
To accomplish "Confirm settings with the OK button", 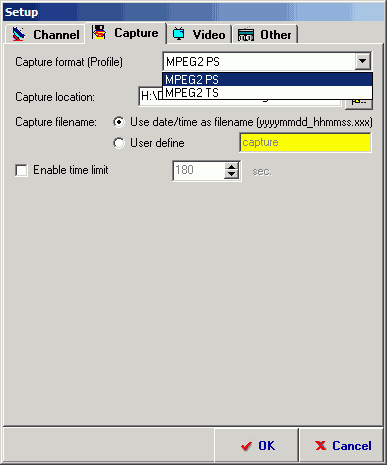I will (256, 446).
